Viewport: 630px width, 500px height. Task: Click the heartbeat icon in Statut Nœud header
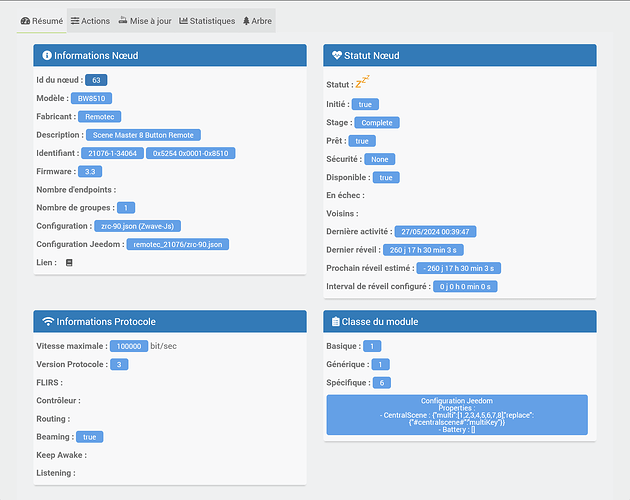[337, 56]
